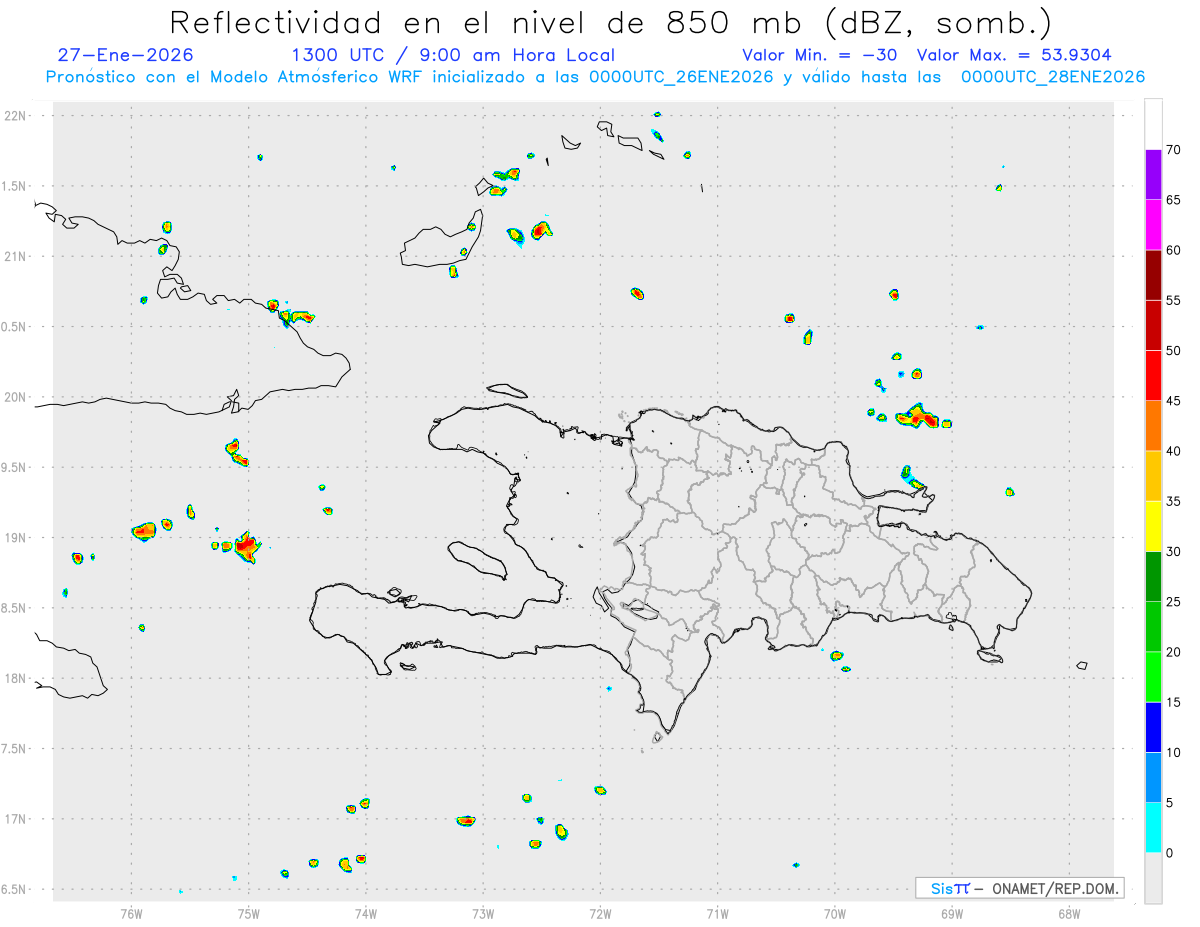This screenshot has height=927, width=1200.
Task: Pick the magenta 60–65 dBZ color band
Action: 1153,225
